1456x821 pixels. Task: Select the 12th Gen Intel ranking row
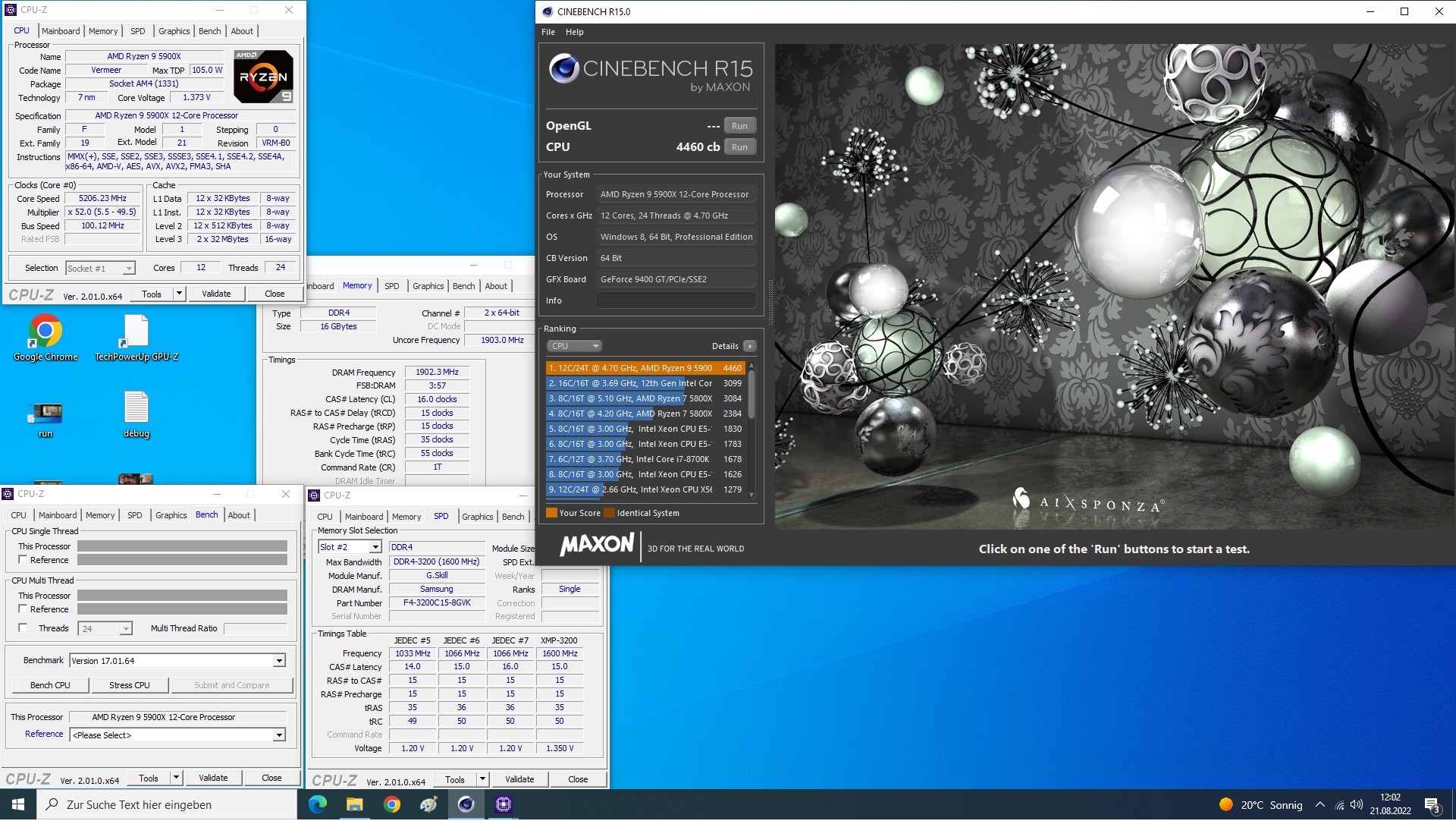645,384
